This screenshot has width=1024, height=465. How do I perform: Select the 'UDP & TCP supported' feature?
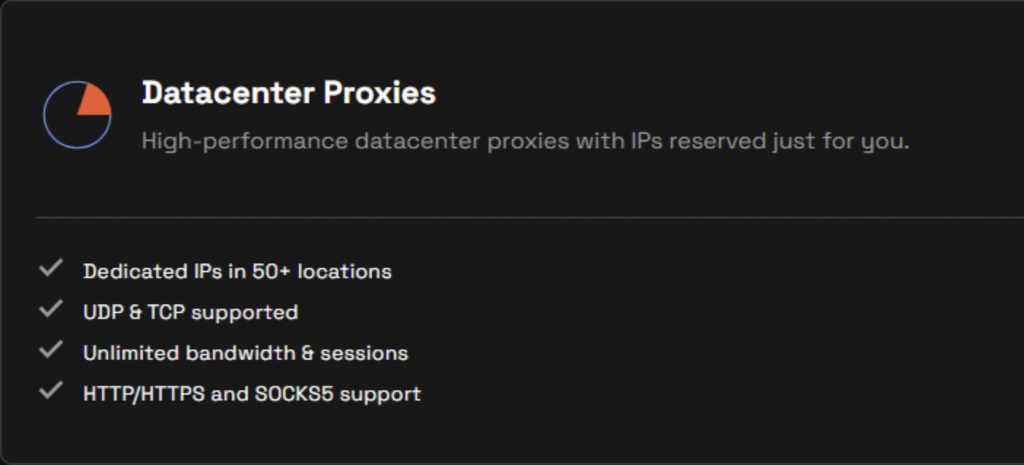(x=190, y=312)
